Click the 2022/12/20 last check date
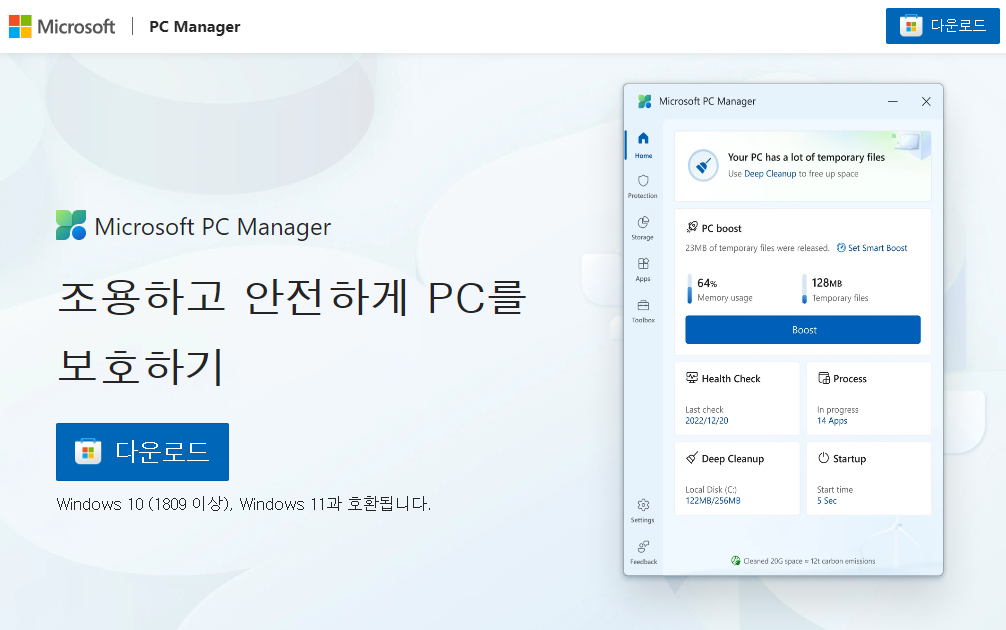 coord(706,421)
